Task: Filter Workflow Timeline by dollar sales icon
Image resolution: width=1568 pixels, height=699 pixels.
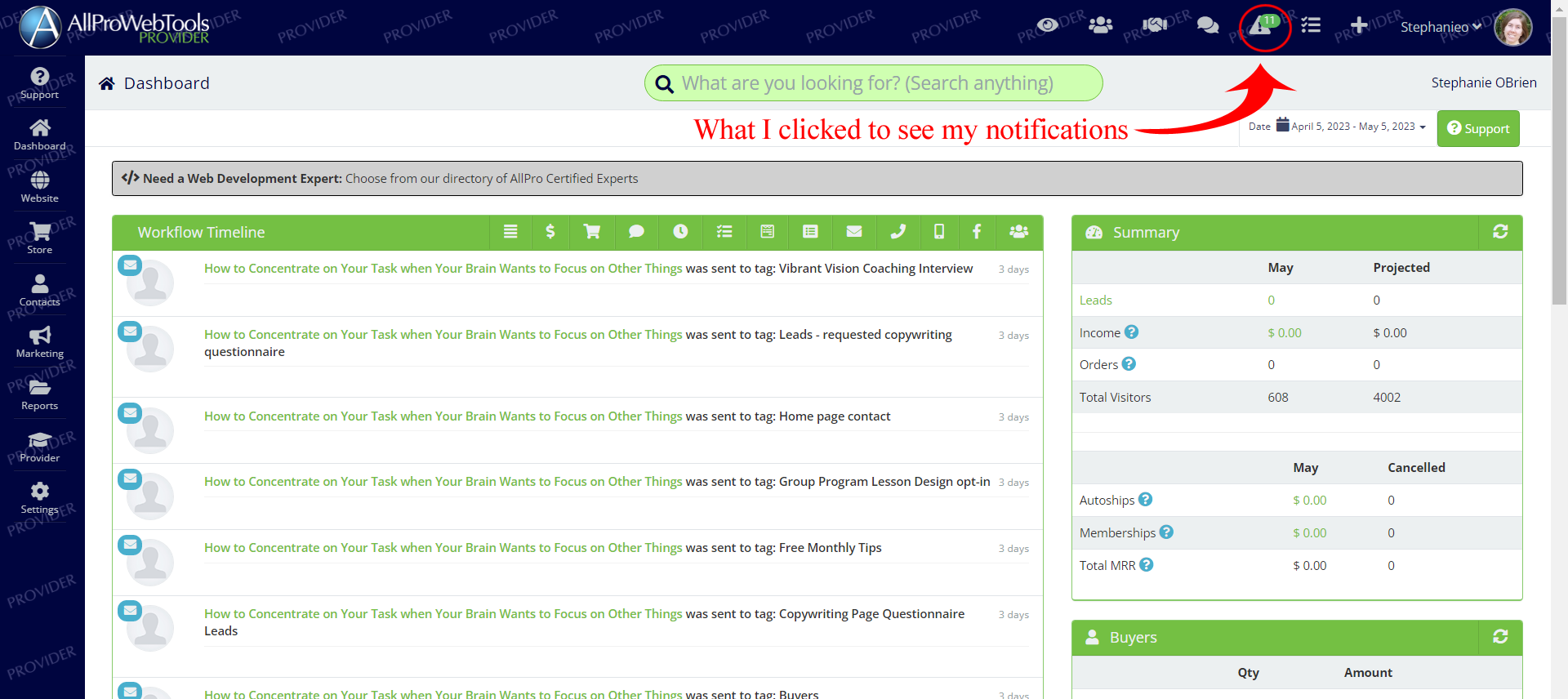Action: point(550,232)
